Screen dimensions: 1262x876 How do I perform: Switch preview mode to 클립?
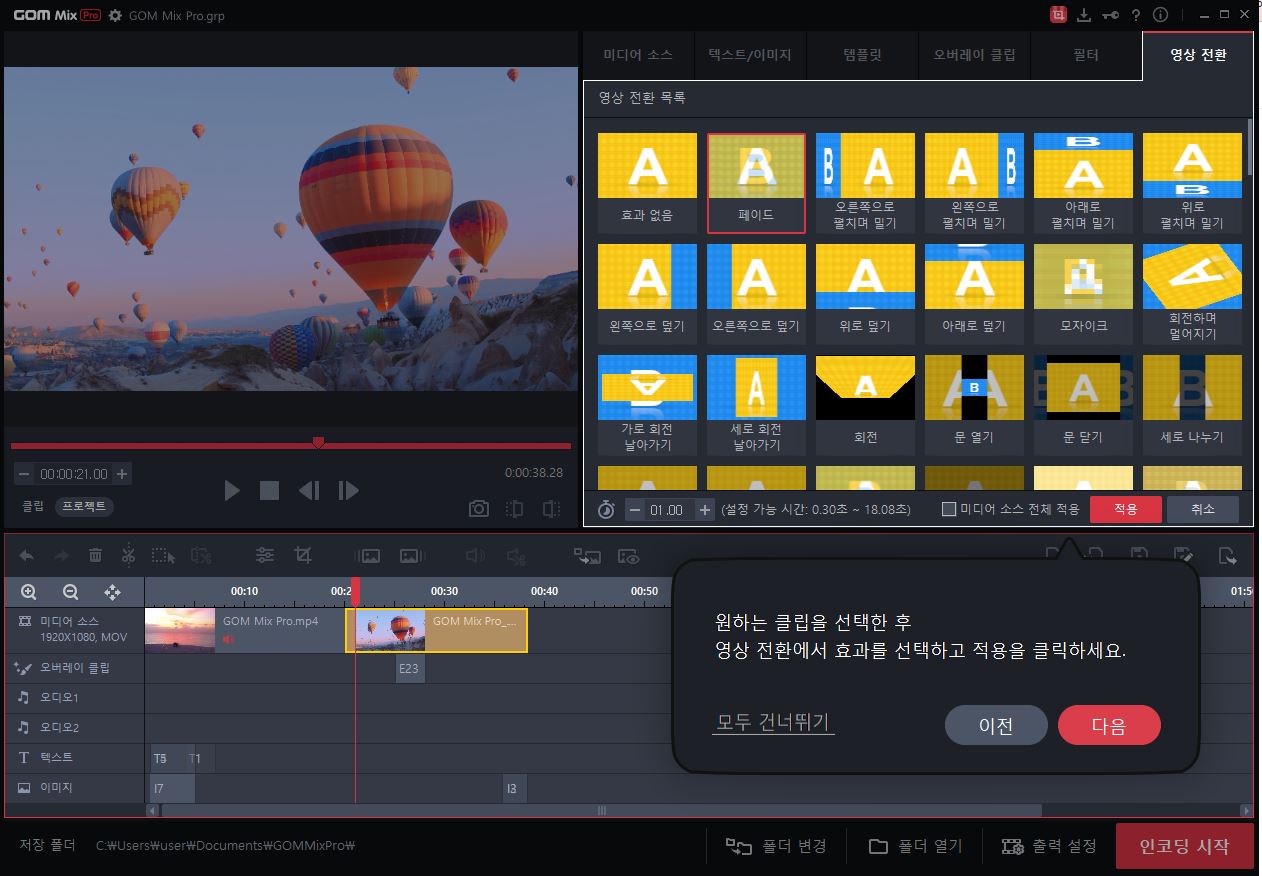(33, 506)
